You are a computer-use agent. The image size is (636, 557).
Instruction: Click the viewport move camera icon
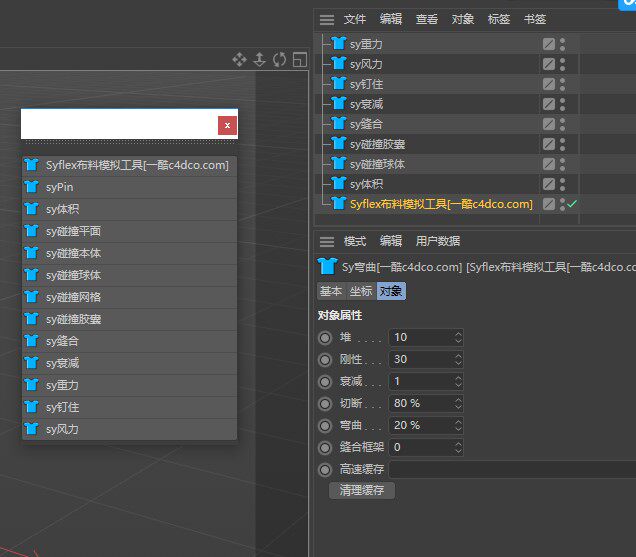[x=239, y=60]
